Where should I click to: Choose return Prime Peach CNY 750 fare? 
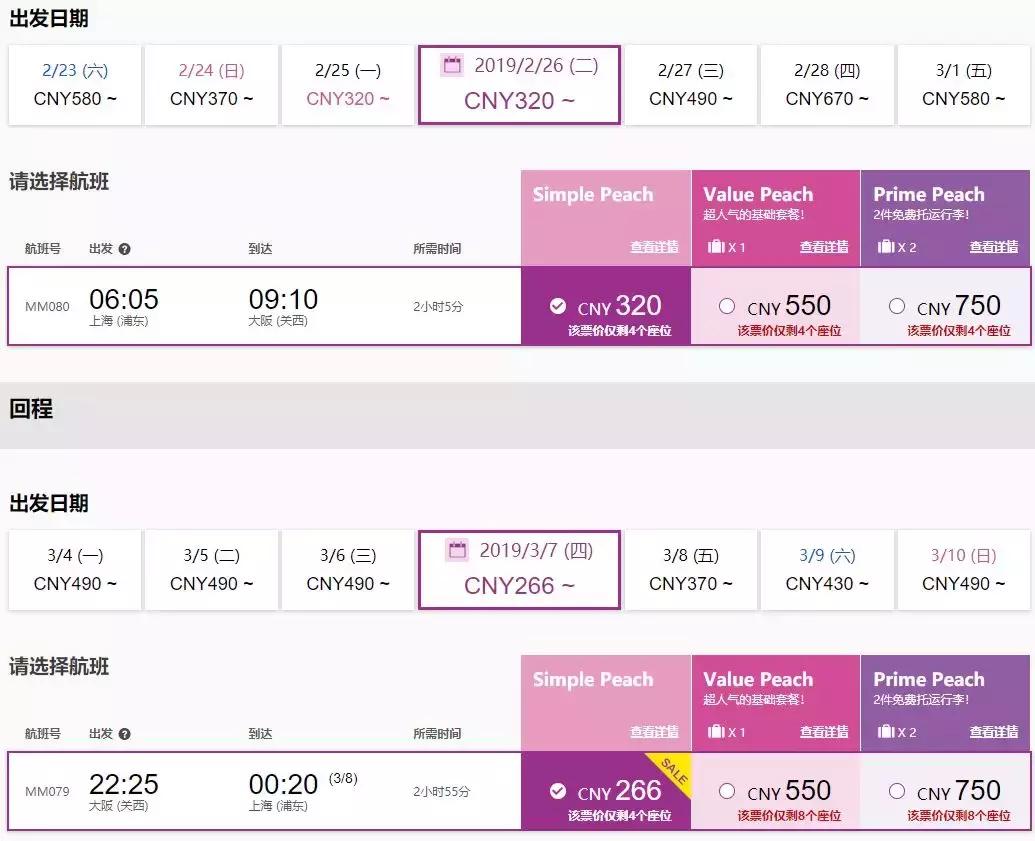click(x=897, y=791)
